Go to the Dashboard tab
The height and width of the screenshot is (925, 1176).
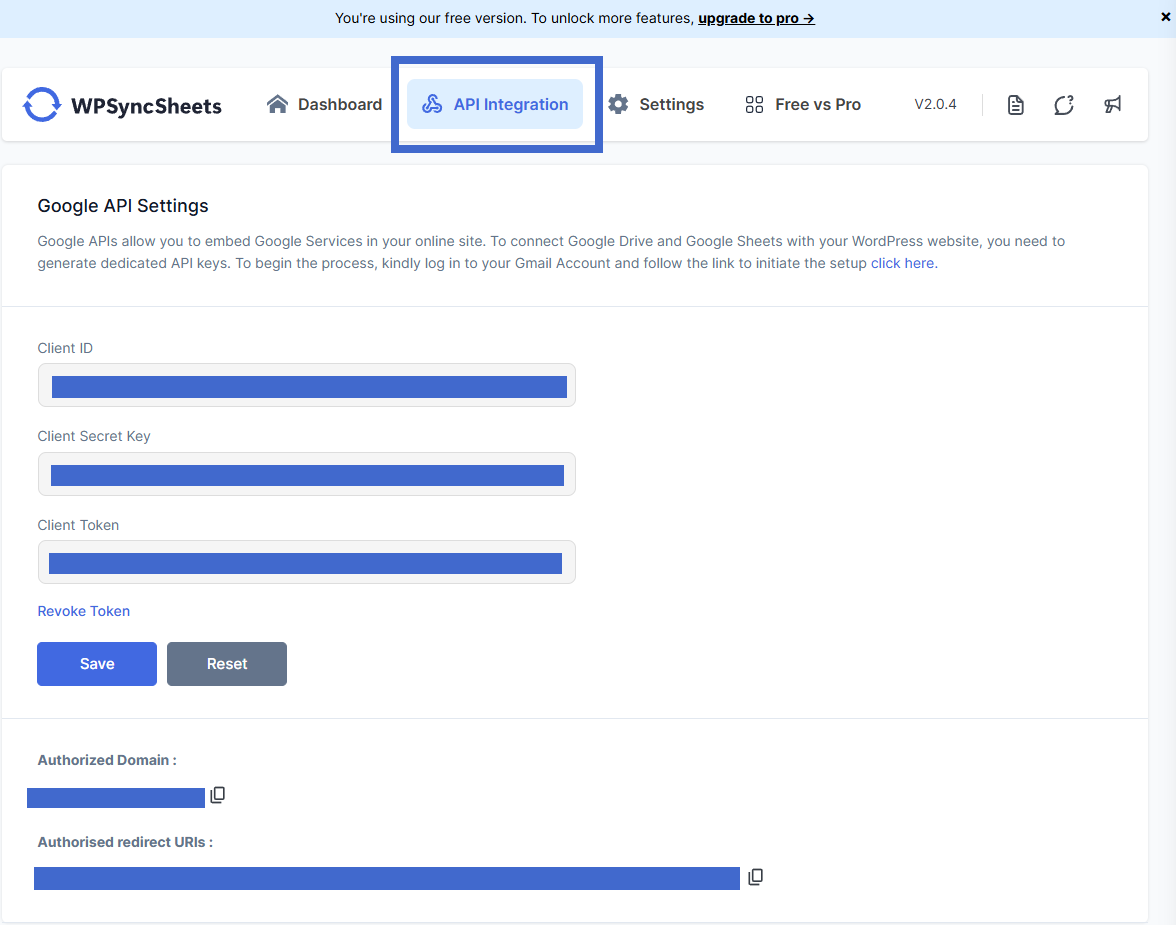point(325,105)
